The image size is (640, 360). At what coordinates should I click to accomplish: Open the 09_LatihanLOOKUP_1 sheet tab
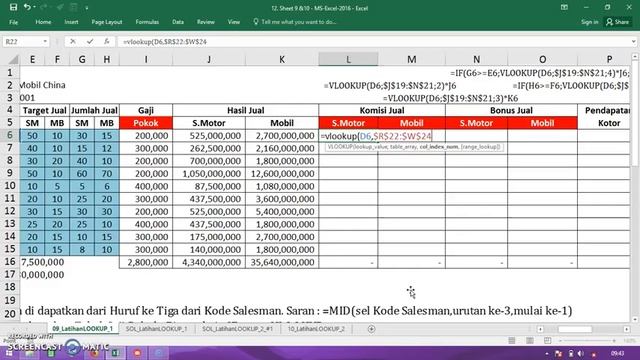click(82, 329)
